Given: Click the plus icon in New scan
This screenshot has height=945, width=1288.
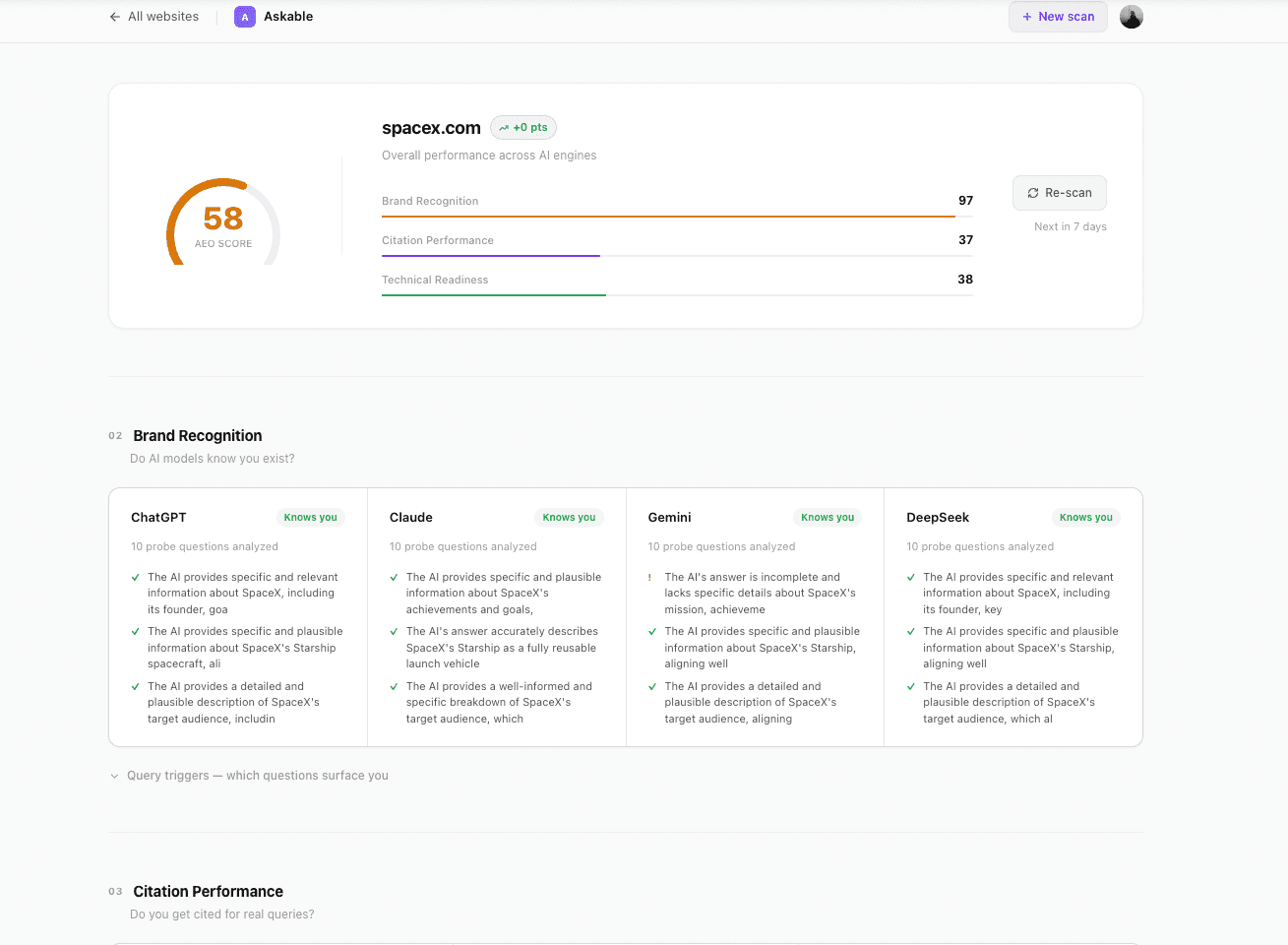Looking at the screenshot, I should (1027, 17).
